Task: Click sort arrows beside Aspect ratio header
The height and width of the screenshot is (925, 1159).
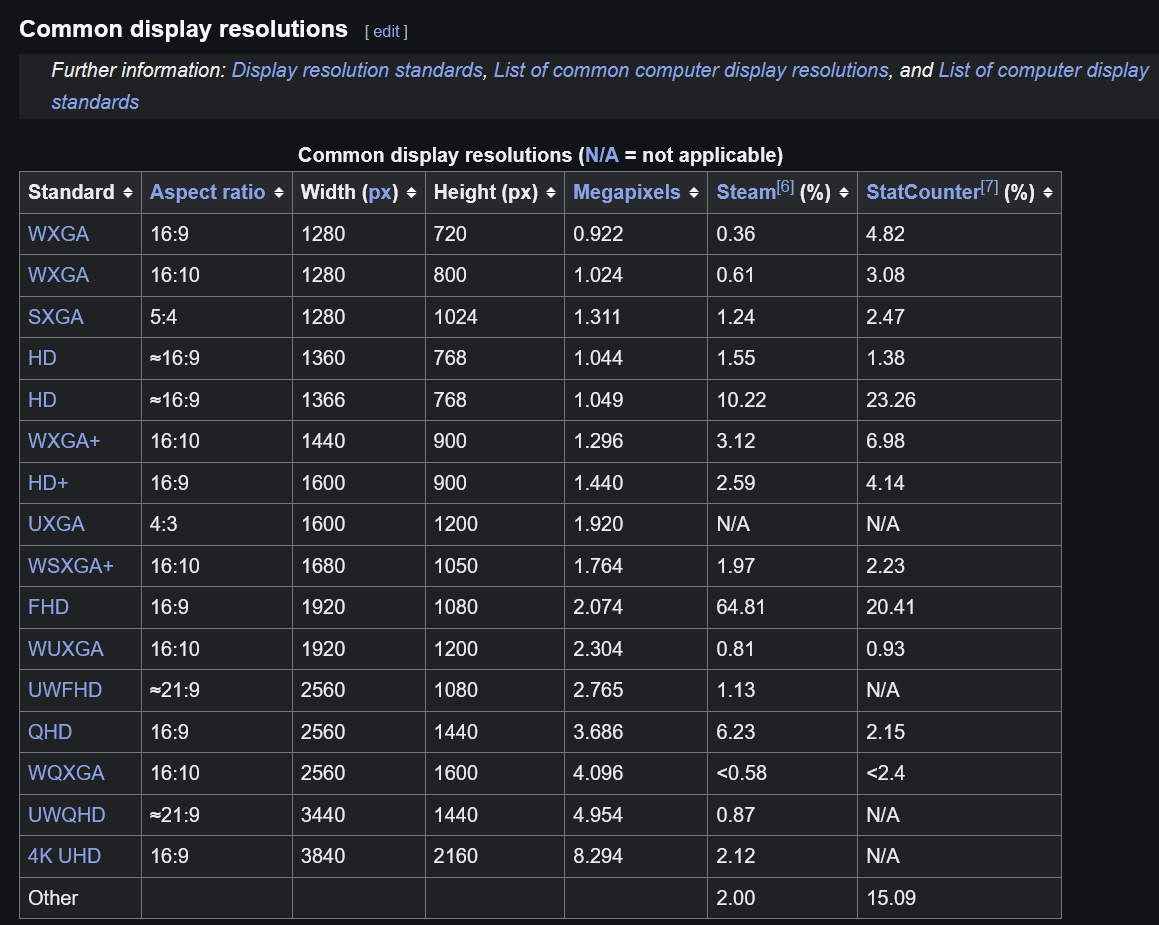Action: 278,193
